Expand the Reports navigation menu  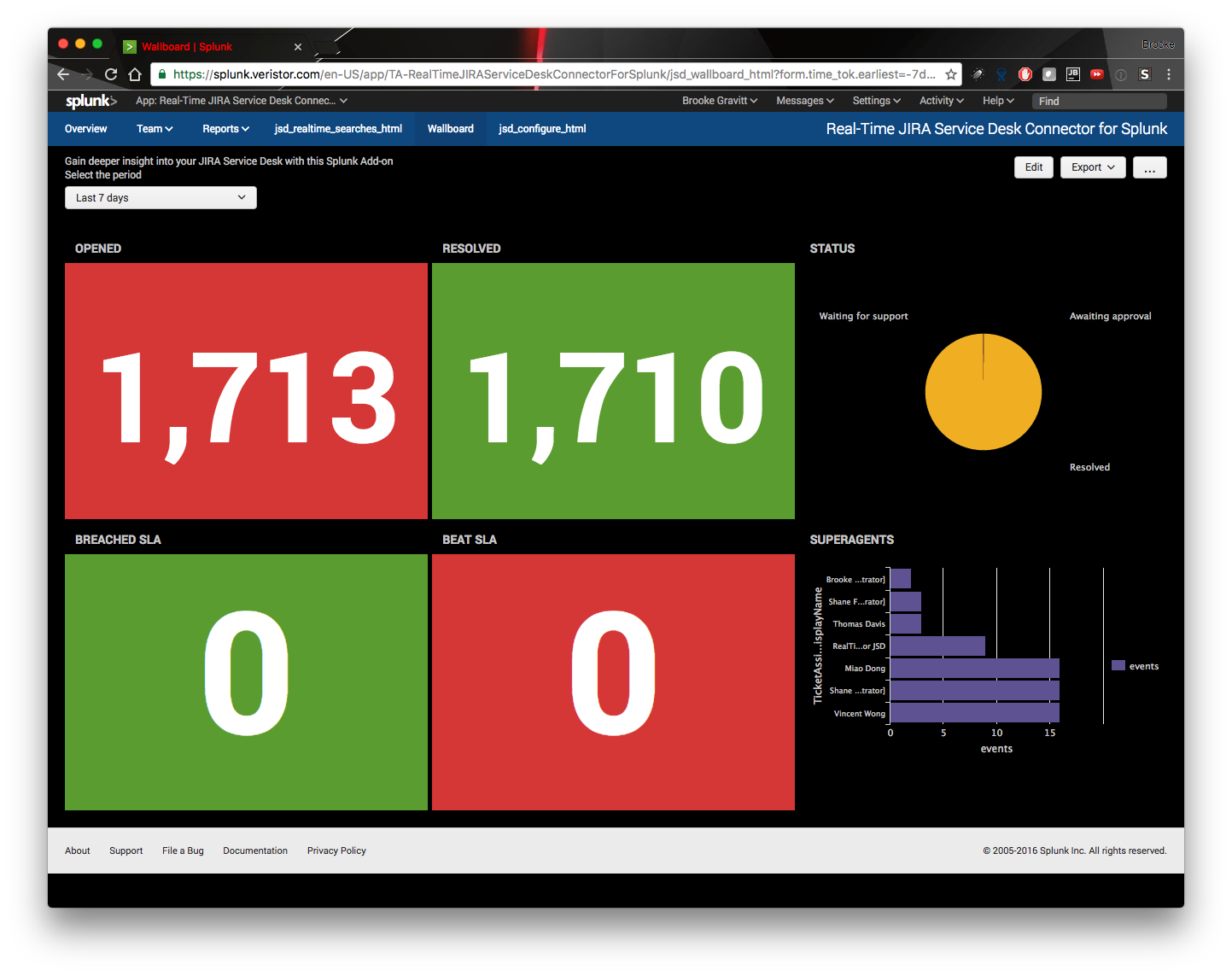[226, 129]
